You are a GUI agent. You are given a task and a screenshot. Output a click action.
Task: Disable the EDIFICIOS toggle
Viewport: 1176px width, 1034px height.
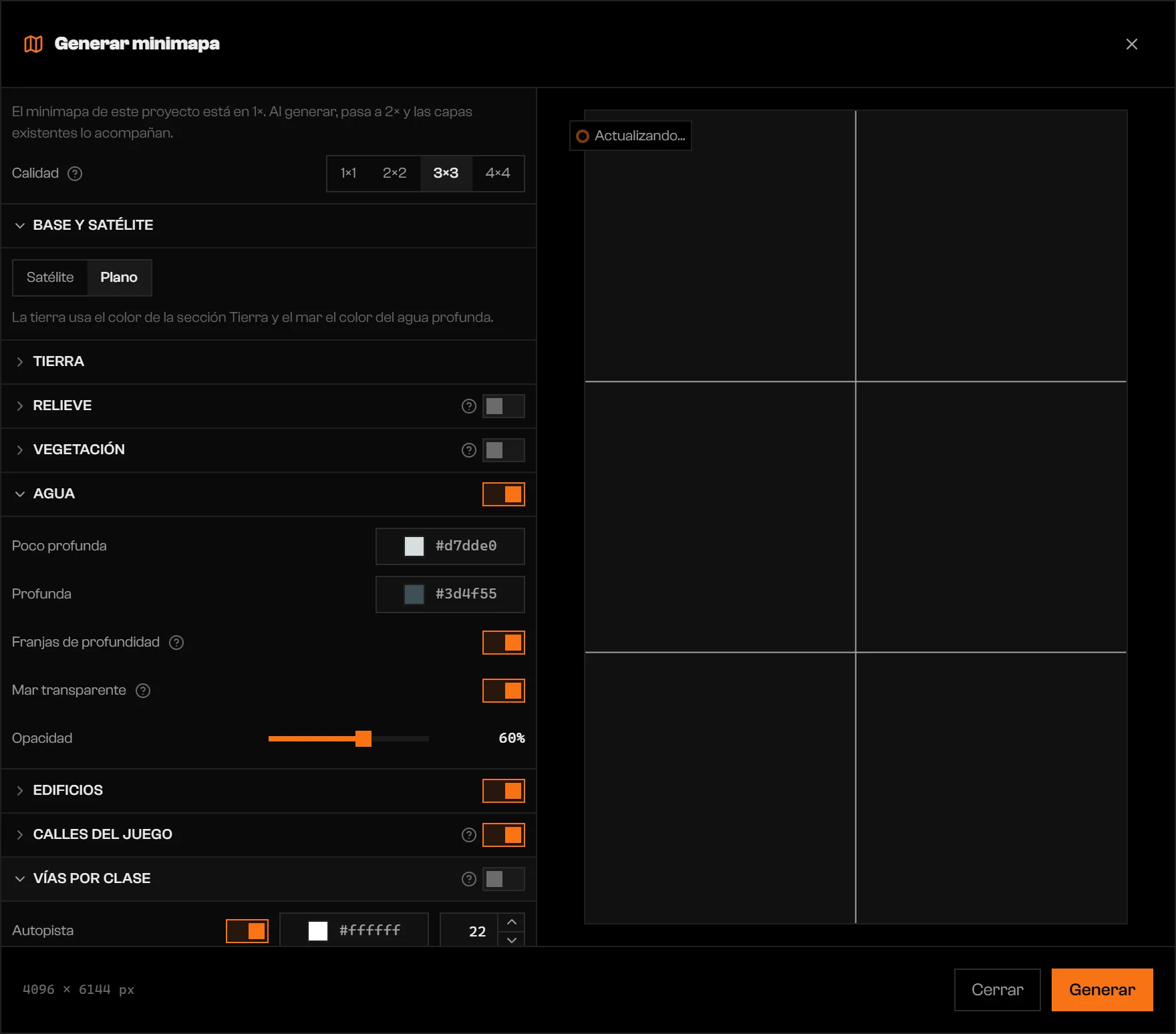(504, 791)
